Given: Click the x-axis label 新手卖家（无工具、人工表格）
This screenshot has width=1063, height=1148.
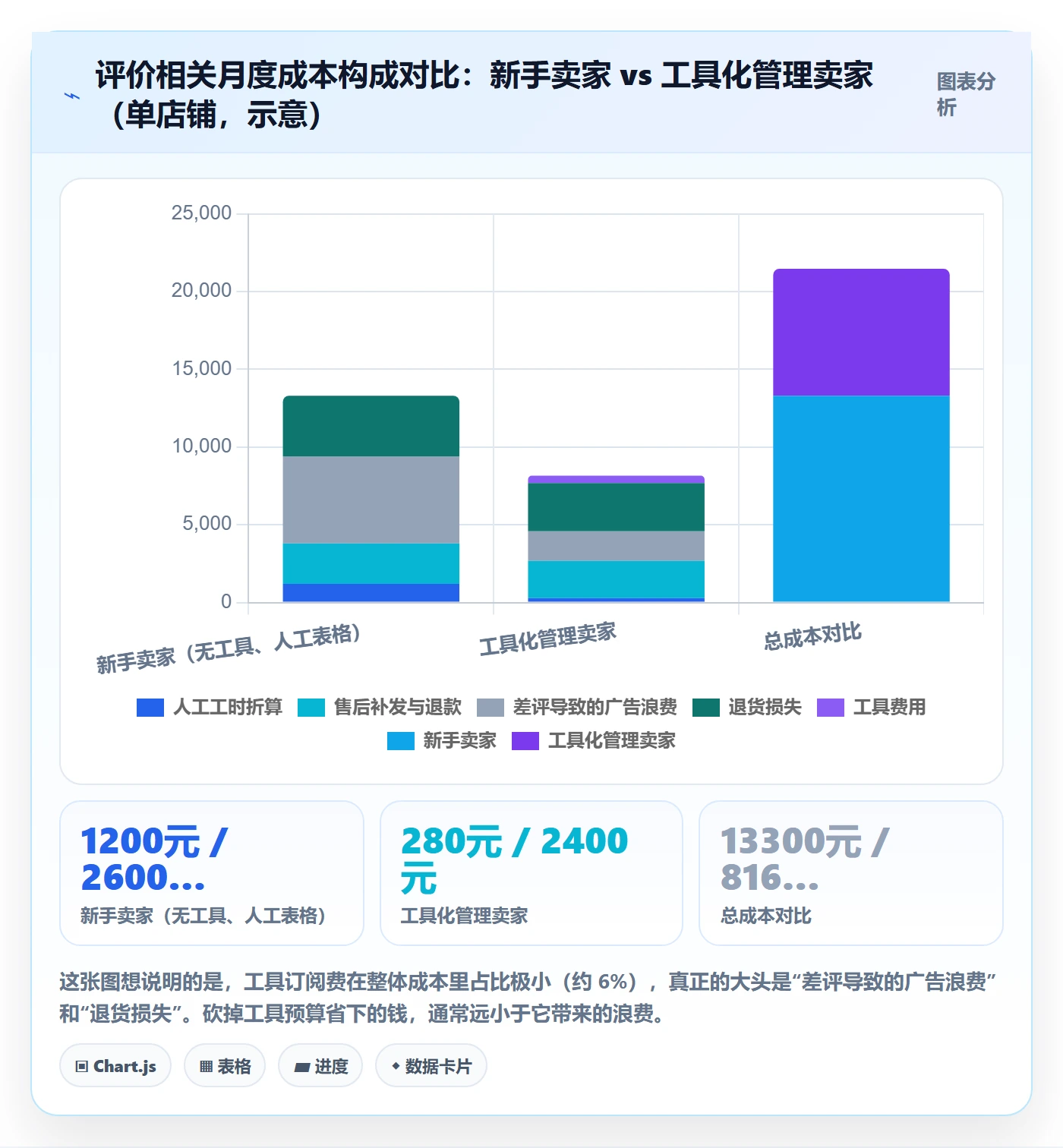Looking at the screenshot, I should click(x=228, y=649).
